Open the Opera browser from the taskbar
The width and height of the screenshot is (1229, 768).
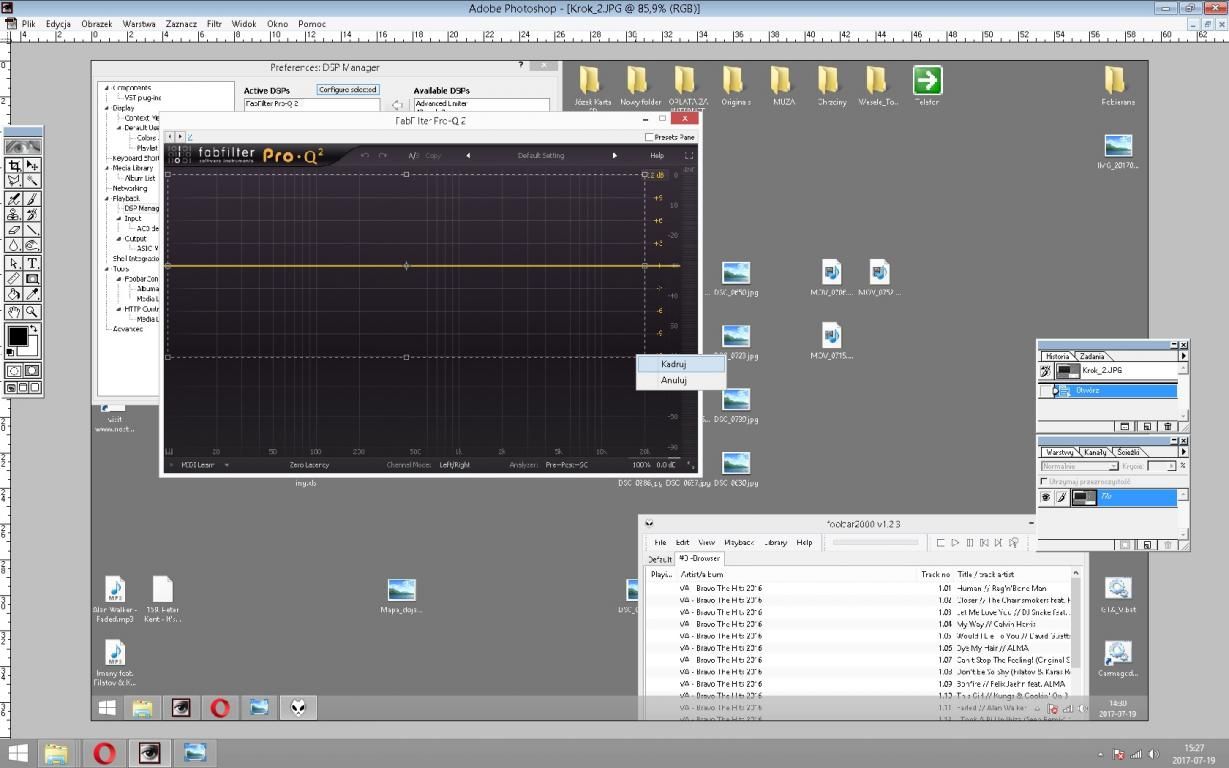[104, 752]
